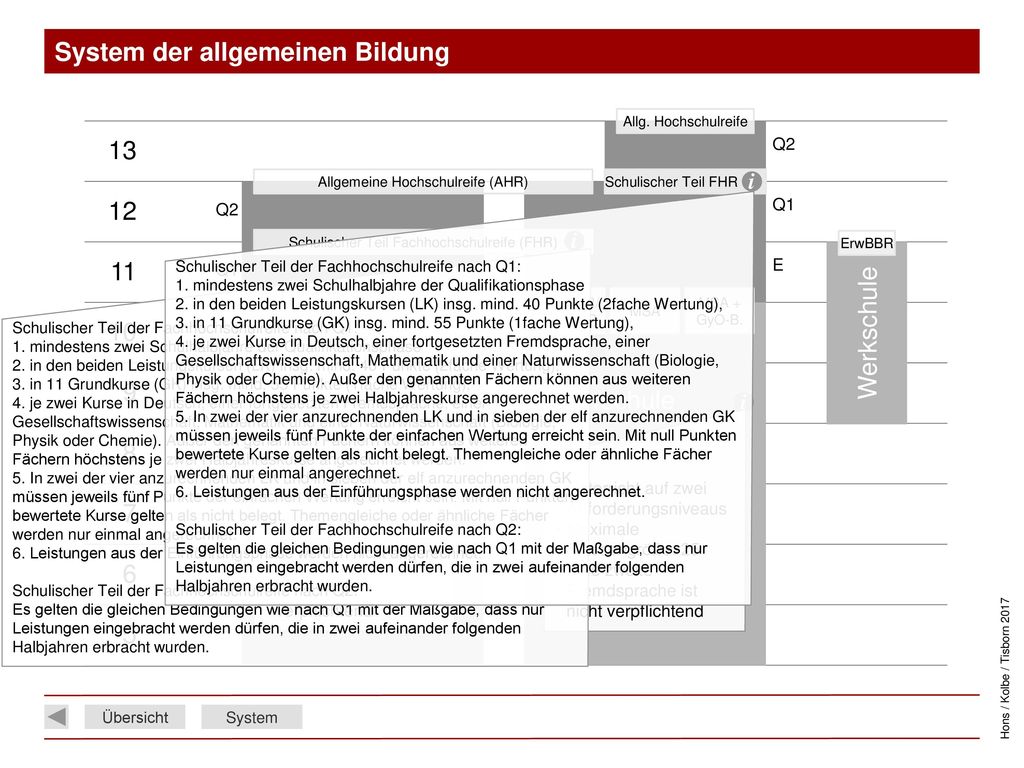The image size is (1024, 768).
Task: Click front popup heading Fachhochschulreife nach Q2
Action: pos(348,529)
